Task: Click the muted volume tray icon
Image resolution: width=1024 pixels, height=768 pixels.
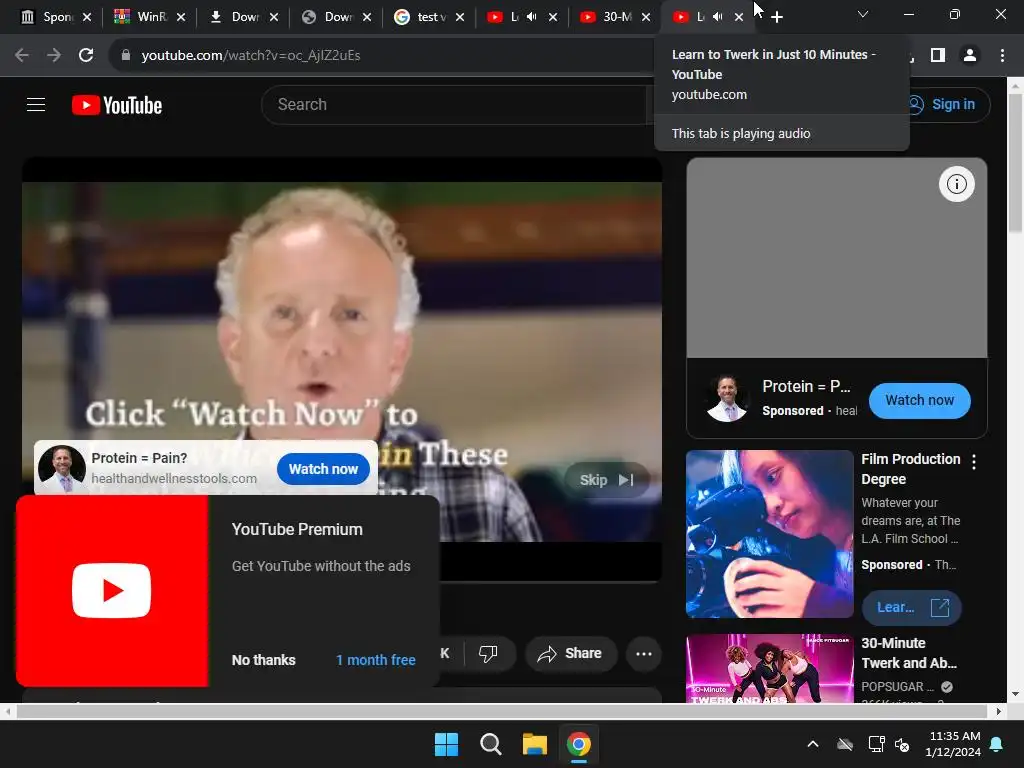Action: tap(903, 744)
